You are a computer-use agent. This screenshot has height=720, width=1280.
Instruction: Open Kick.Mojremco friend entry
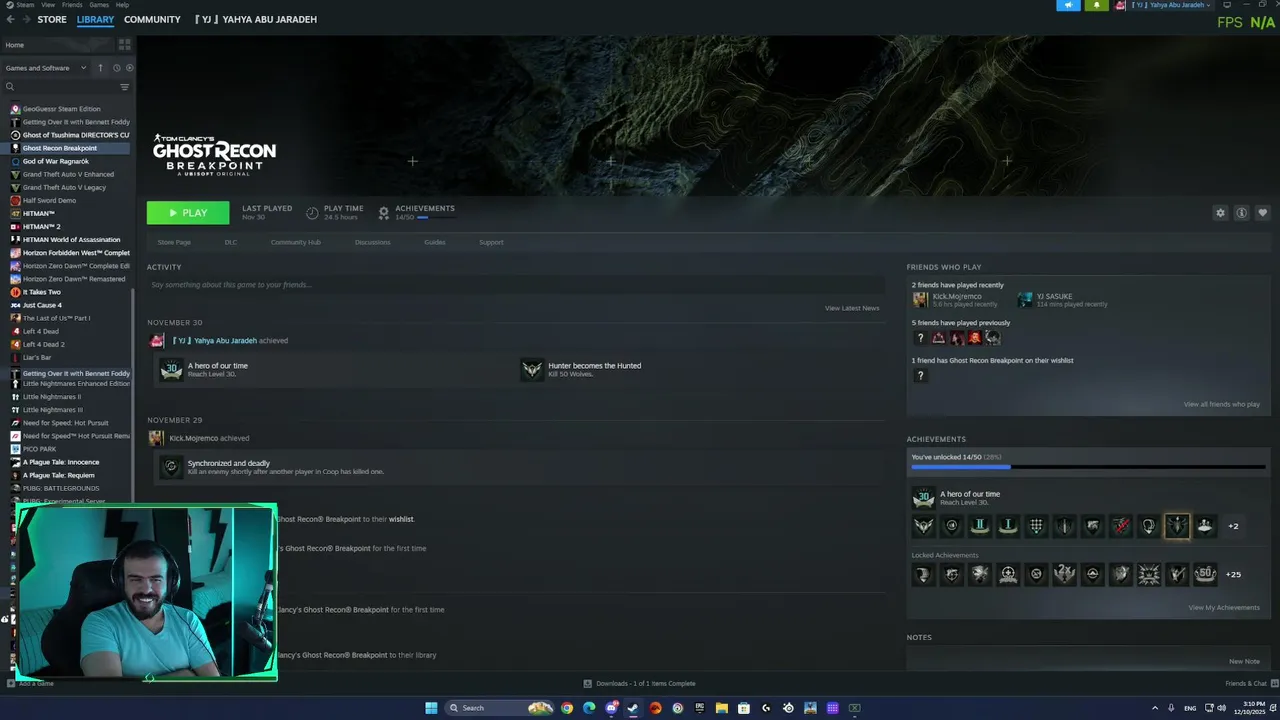click(954, 300)
